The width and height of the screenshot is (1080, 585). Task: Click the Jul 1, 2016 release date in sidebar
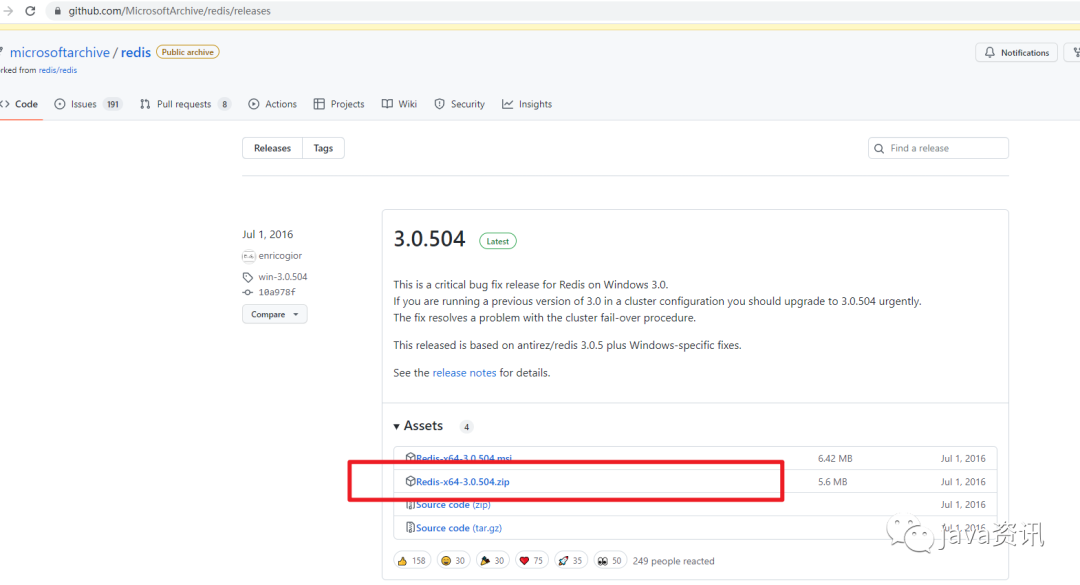click(267, 234)
